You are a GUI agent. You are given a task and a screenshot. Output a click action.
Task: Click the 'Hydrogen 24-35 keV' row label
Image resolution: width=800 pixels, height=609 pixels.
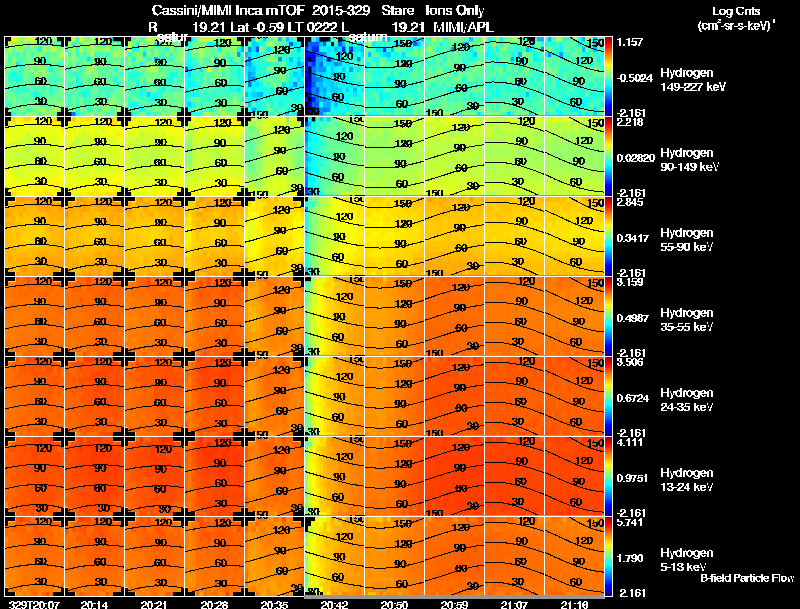click(687, 400)
